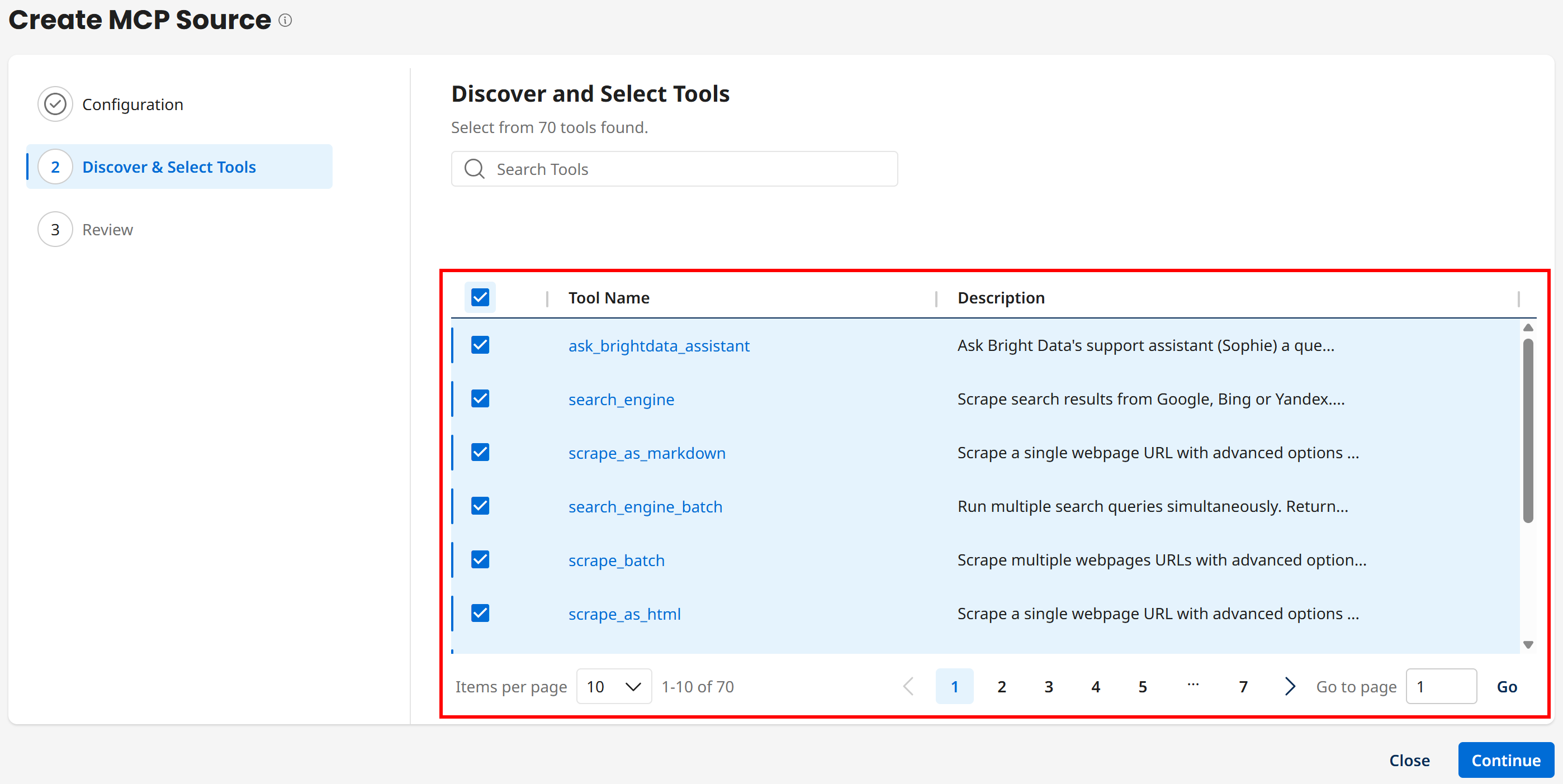
Task: Open the search_engine_batch tool link
Action: click(645, 506)
